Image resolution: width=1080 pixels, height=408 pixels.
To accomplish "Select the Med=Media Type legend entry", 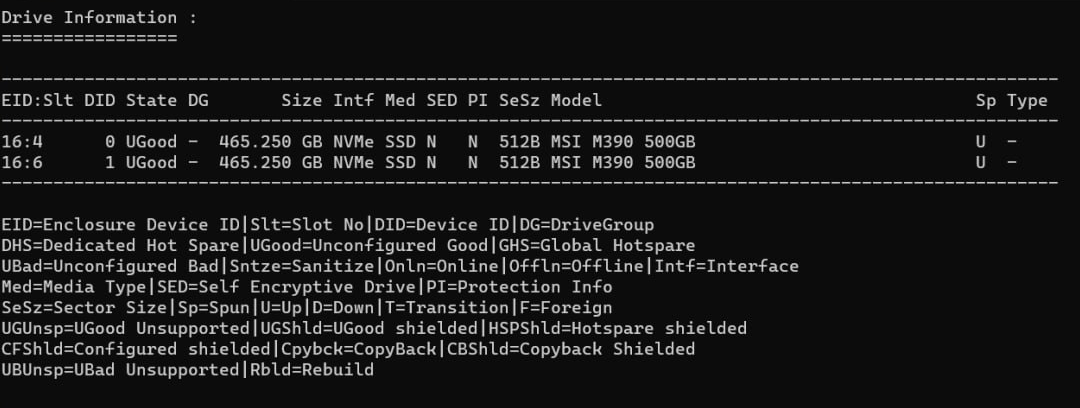I will (x=70, y=287).
